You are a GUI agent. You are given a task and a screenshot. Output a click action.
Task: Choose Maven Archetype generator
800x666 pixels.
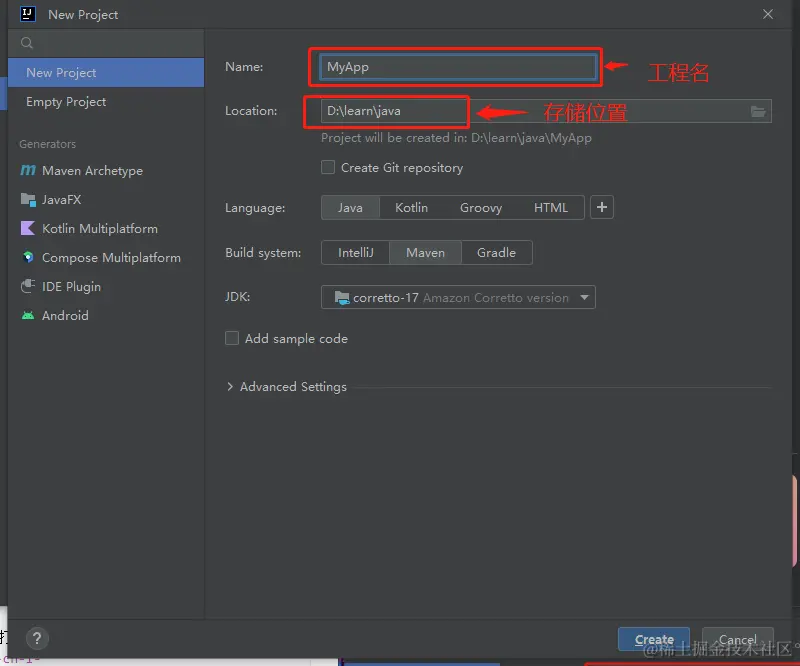(x=106, y=170)
